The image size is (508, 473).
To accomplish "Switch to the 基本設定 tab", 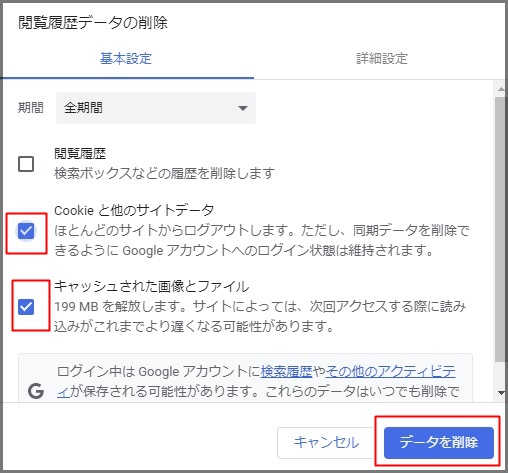I will coord(126,58).
